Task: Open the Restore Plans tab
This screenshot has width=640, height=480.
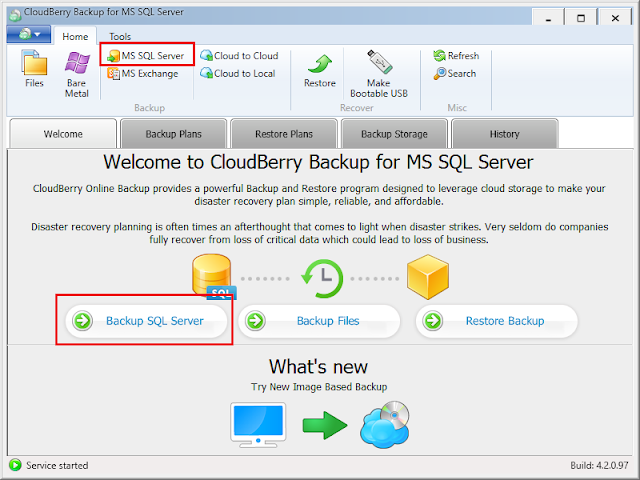Action: (x=284, y=134)
